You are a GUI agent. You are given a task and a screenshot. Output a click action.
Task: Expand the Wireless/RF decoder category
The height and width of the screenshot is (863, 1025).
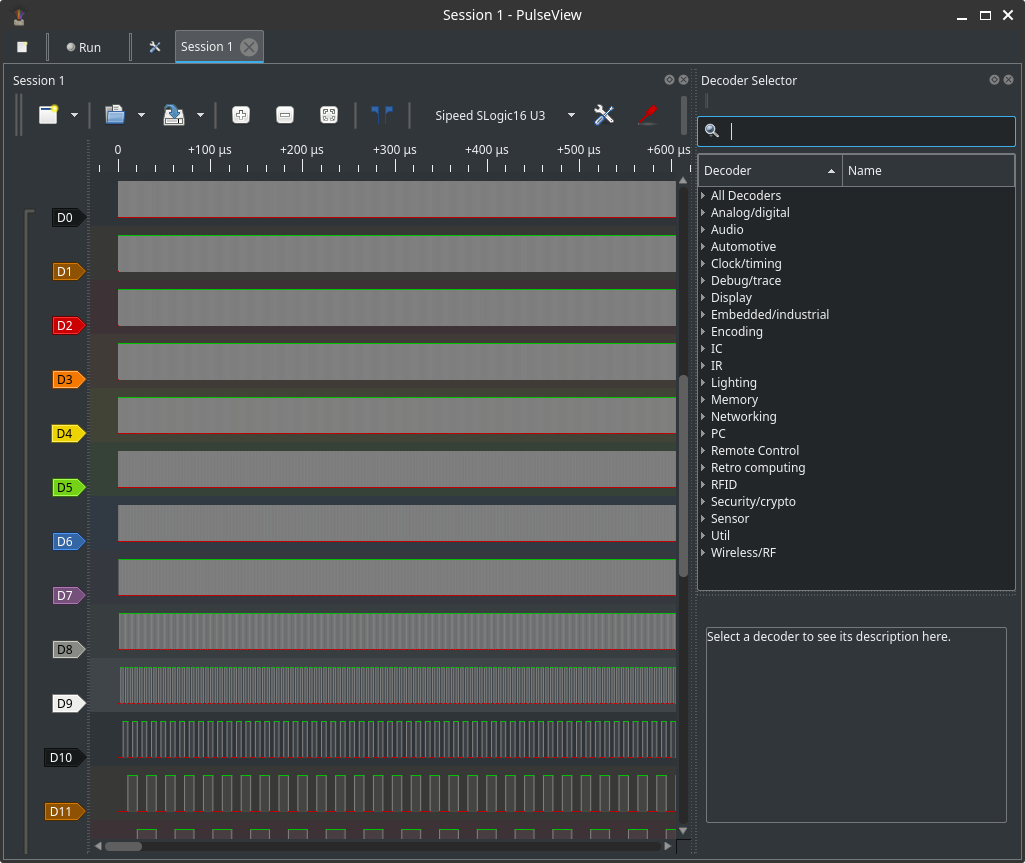click(743, 553)
